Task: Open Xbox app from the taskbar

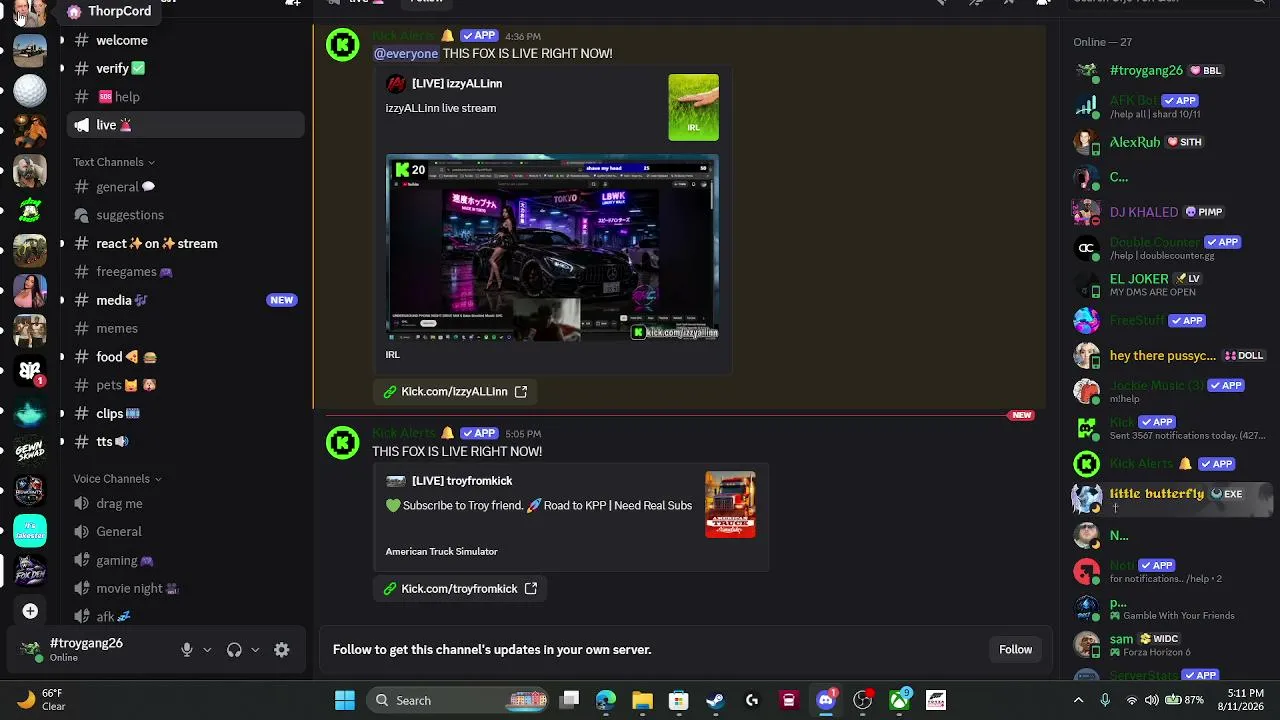Action: 899,700
